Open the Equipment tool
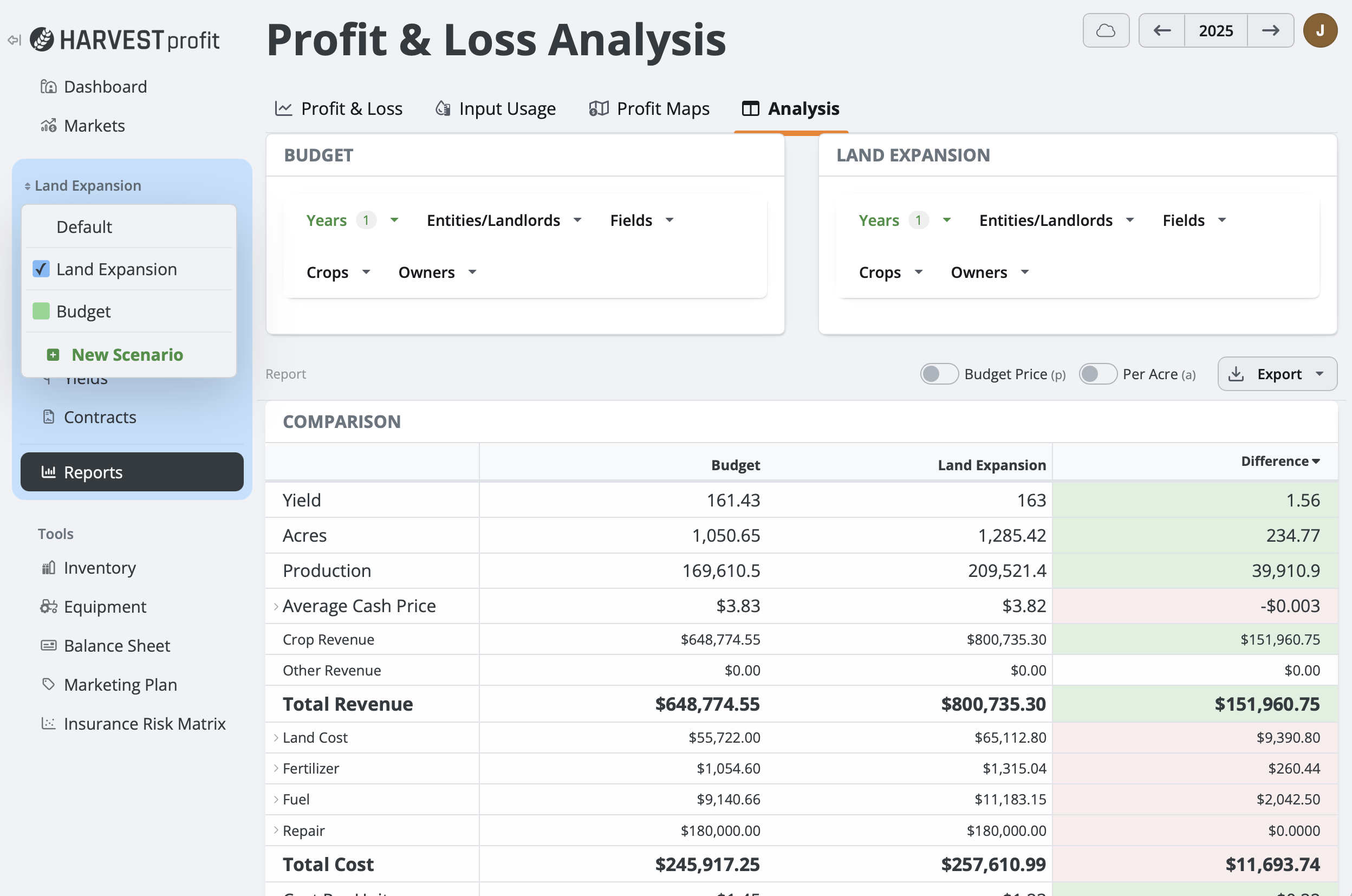Viewport: 1352px width, 896px height. 105,607
